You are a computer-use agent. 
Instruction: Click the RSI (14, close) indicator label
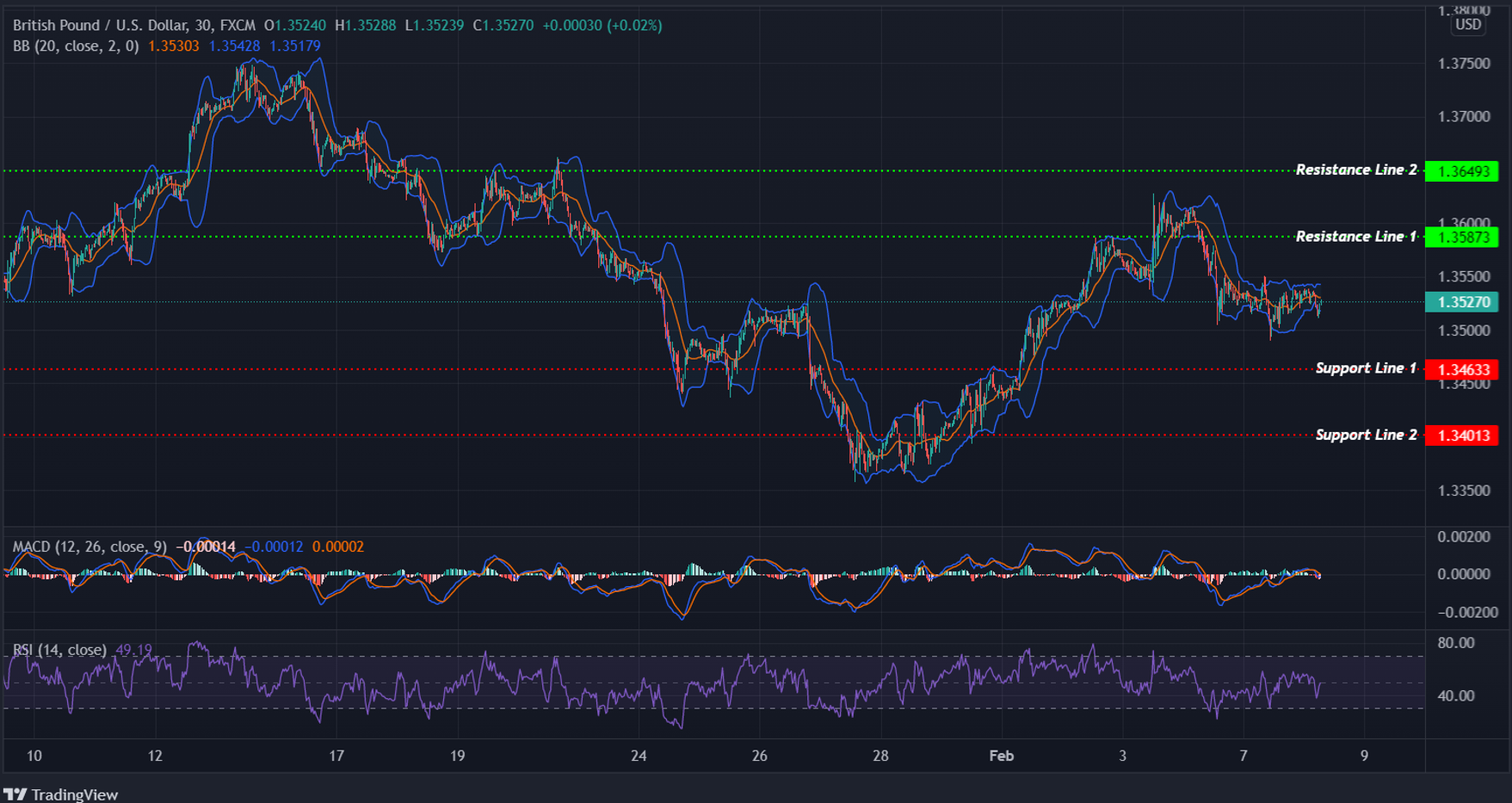(x=59, y=649)
